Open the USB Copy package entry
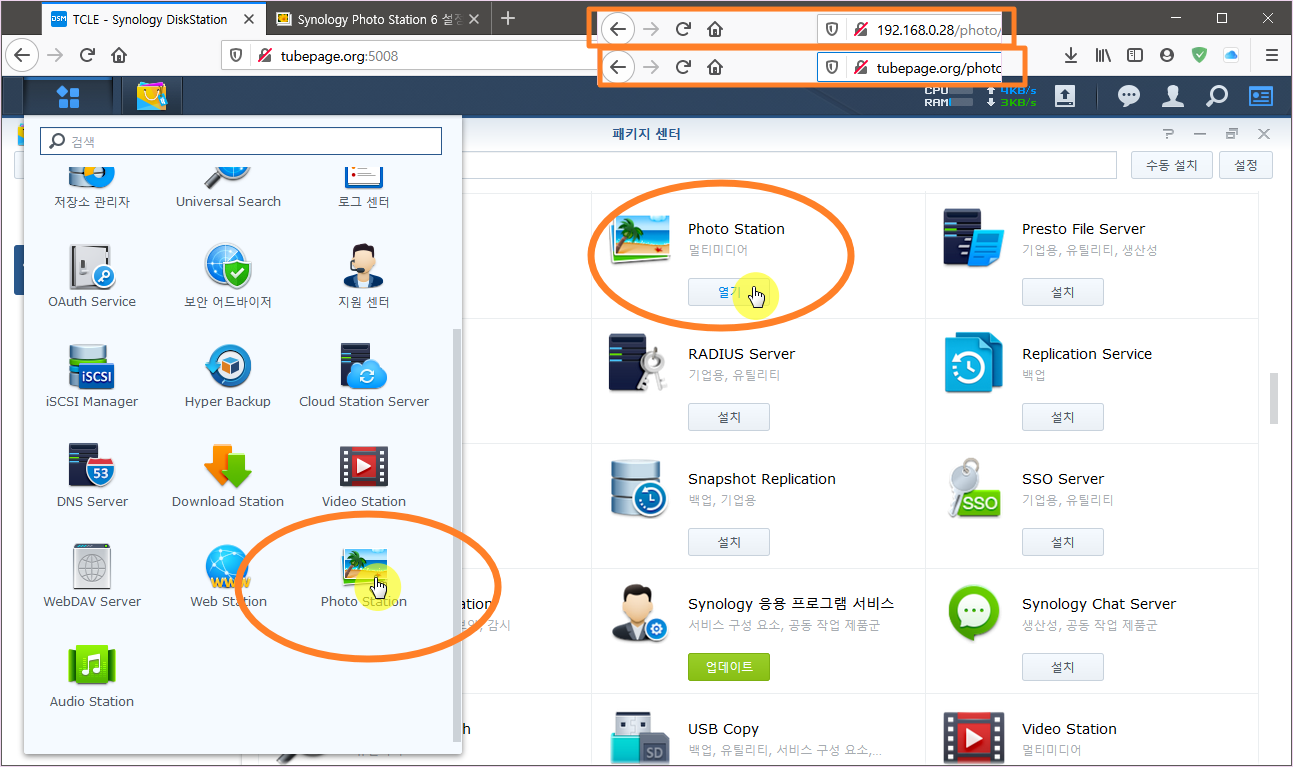The image size is (1293, 767). coord(758,731)
